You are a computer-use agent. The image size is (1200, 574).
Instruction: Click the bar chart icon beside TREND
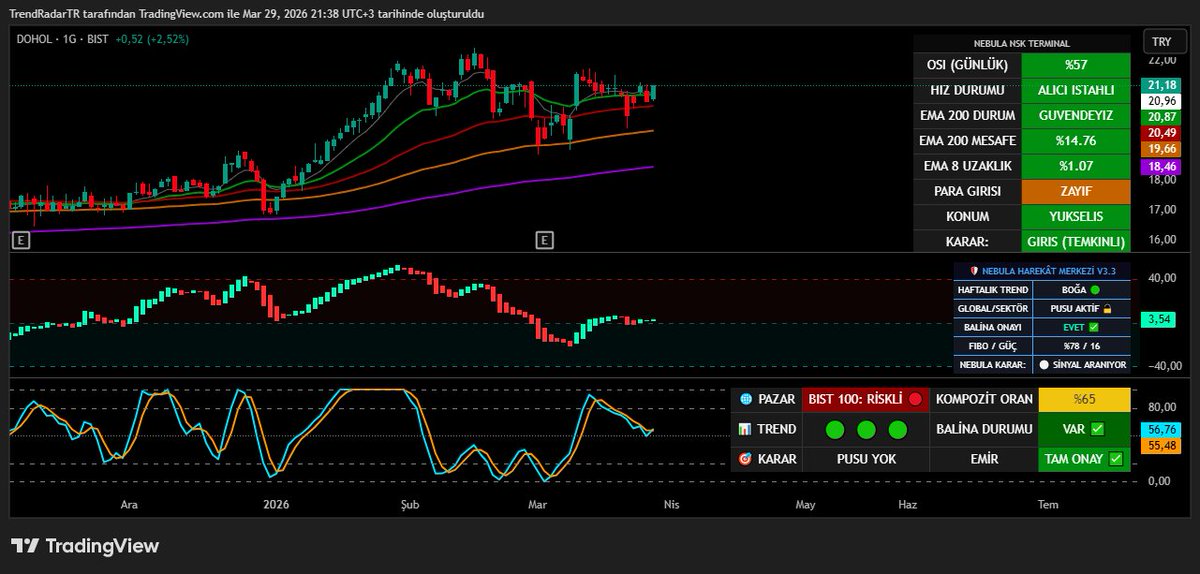tap(745, 429)
